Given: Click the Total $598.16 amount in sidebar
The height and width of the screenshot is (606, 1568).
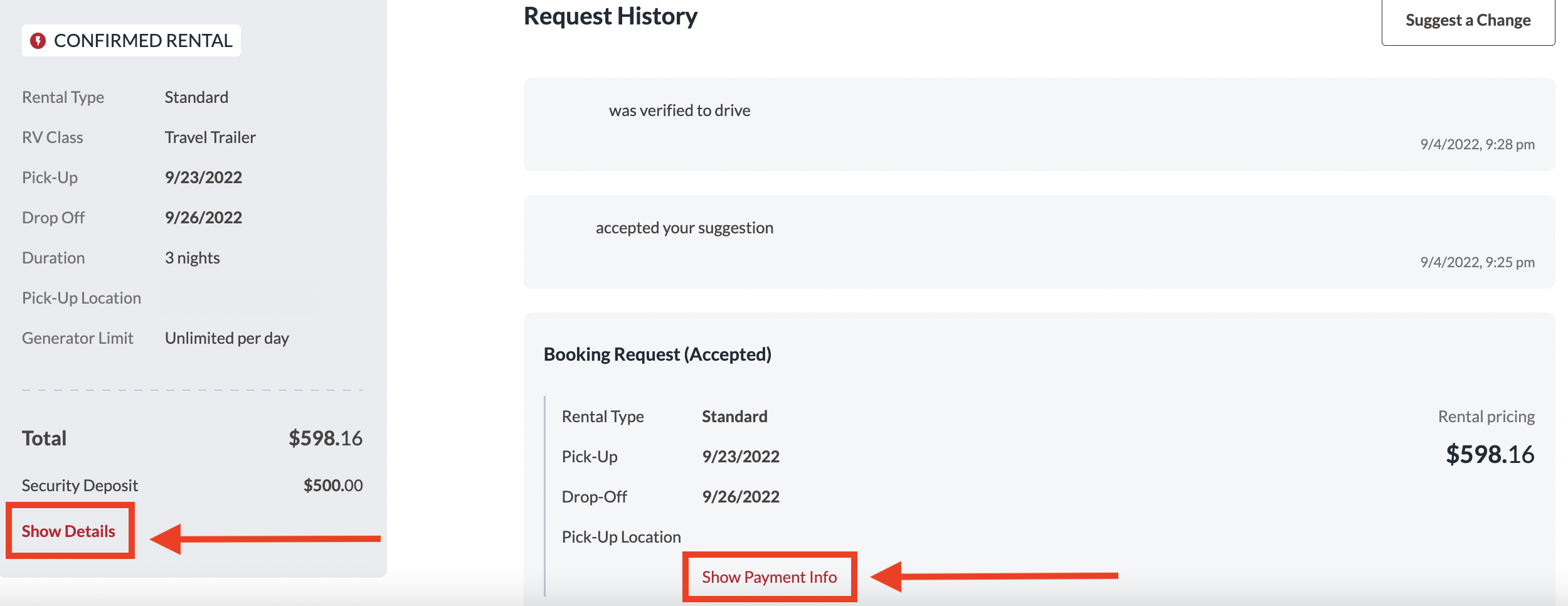Looking at the screenshot, I should (325, 438).
